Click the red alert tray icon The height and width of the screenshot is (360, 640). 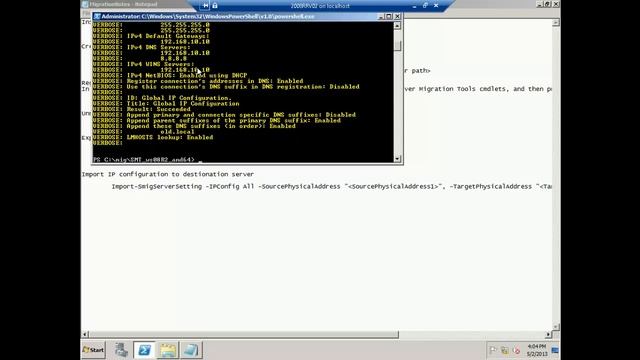pyautogui.click(x=516, y=350)
